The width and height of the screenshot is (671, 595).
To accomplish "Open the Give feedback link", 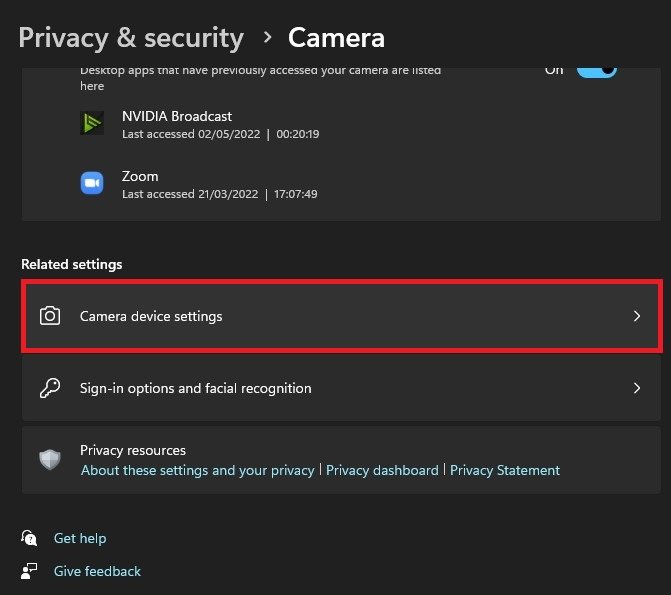I will tap(97, 571).
